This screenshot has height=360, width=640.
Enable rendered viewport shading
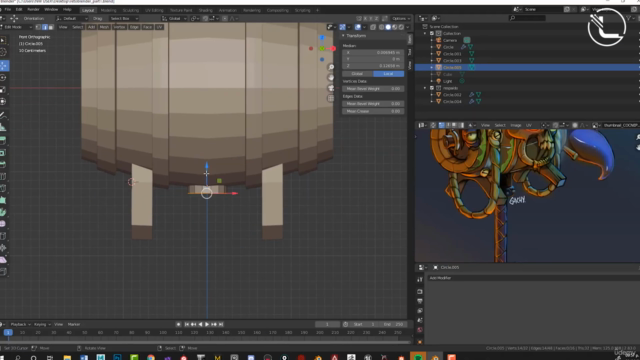(401, 27)
